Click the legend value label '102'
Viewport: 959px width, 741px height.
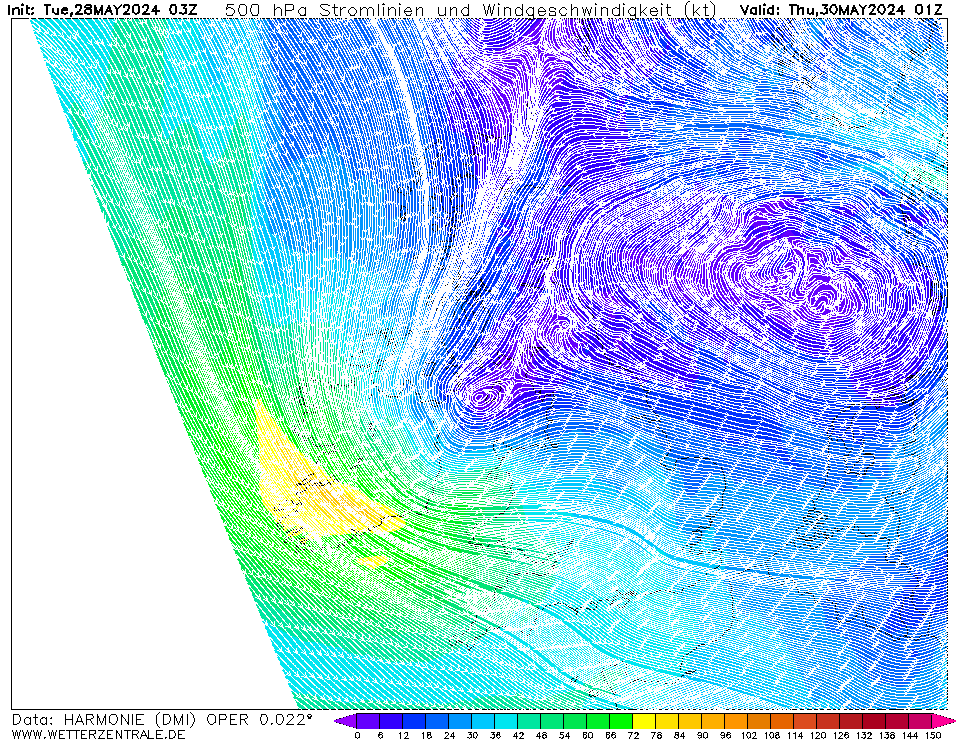pos(749,735)
